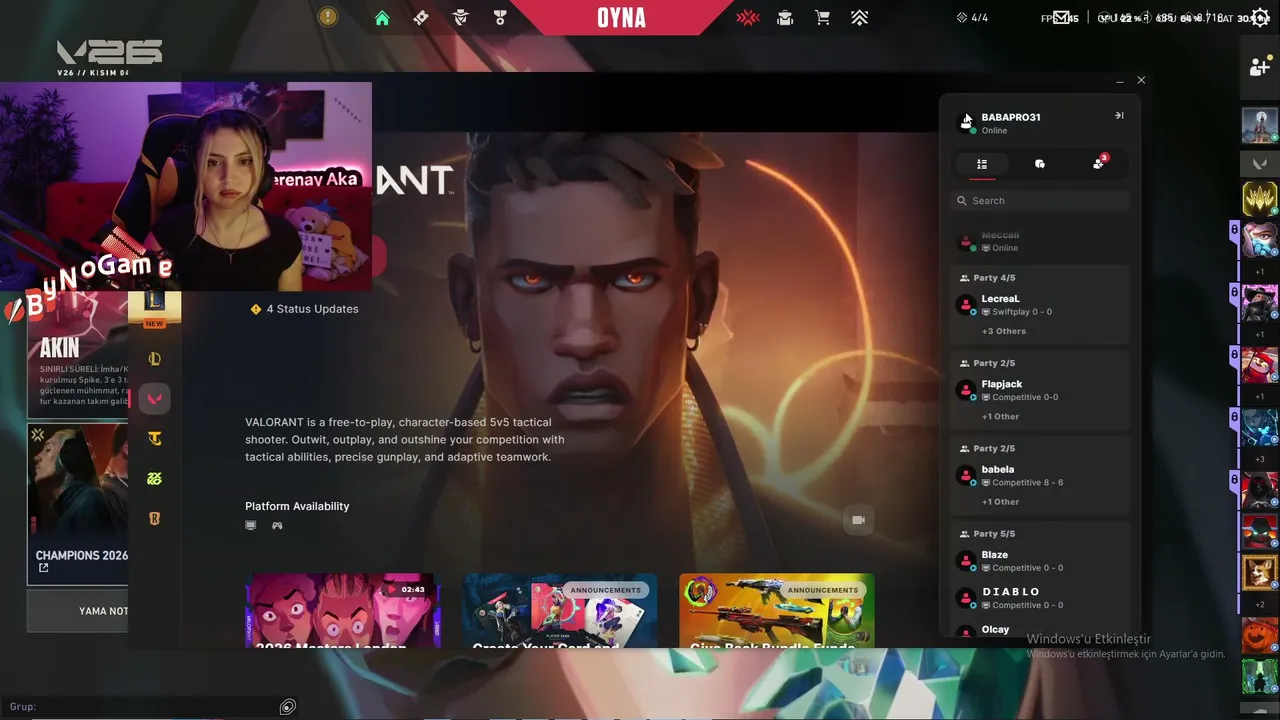Click the Grup chat input field
1280x720 pixels.
coord(140,707)
